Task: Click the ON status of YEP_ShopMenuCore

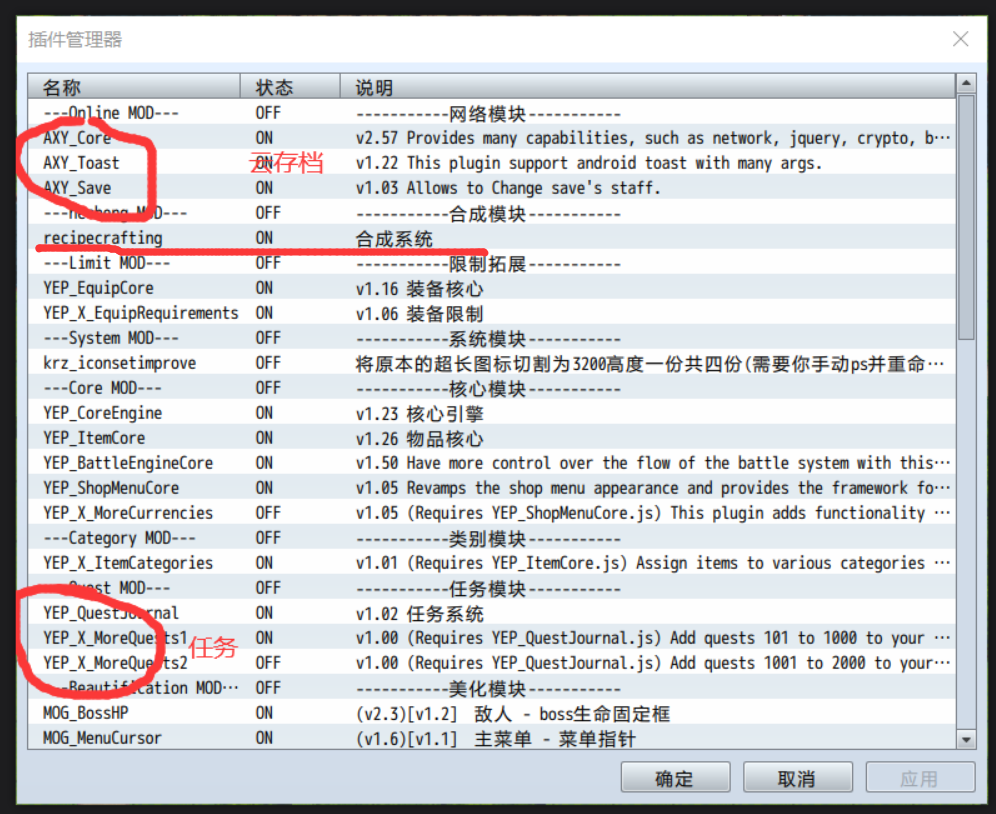Action: coord(264,488)
